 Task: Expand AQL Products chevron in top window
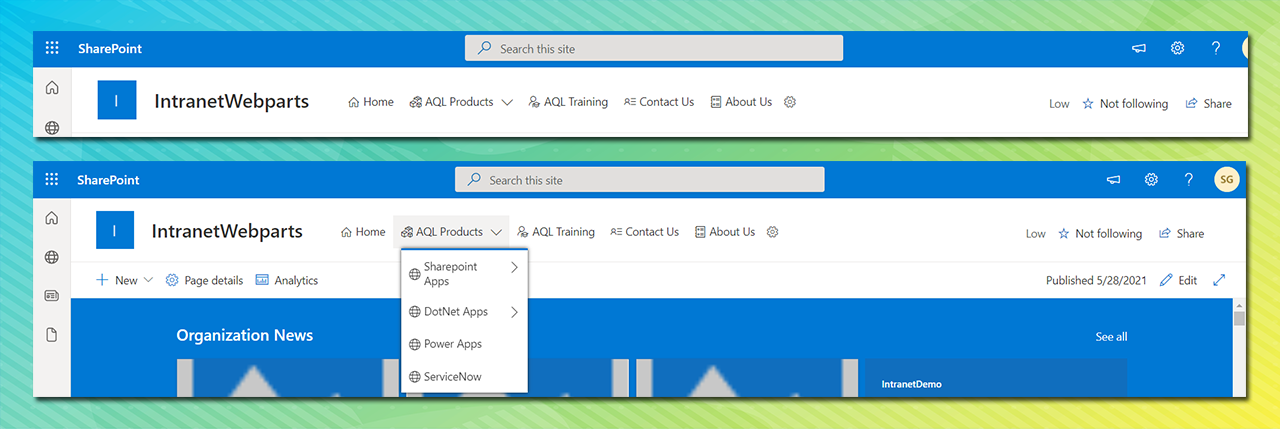(x=507, y=102)
